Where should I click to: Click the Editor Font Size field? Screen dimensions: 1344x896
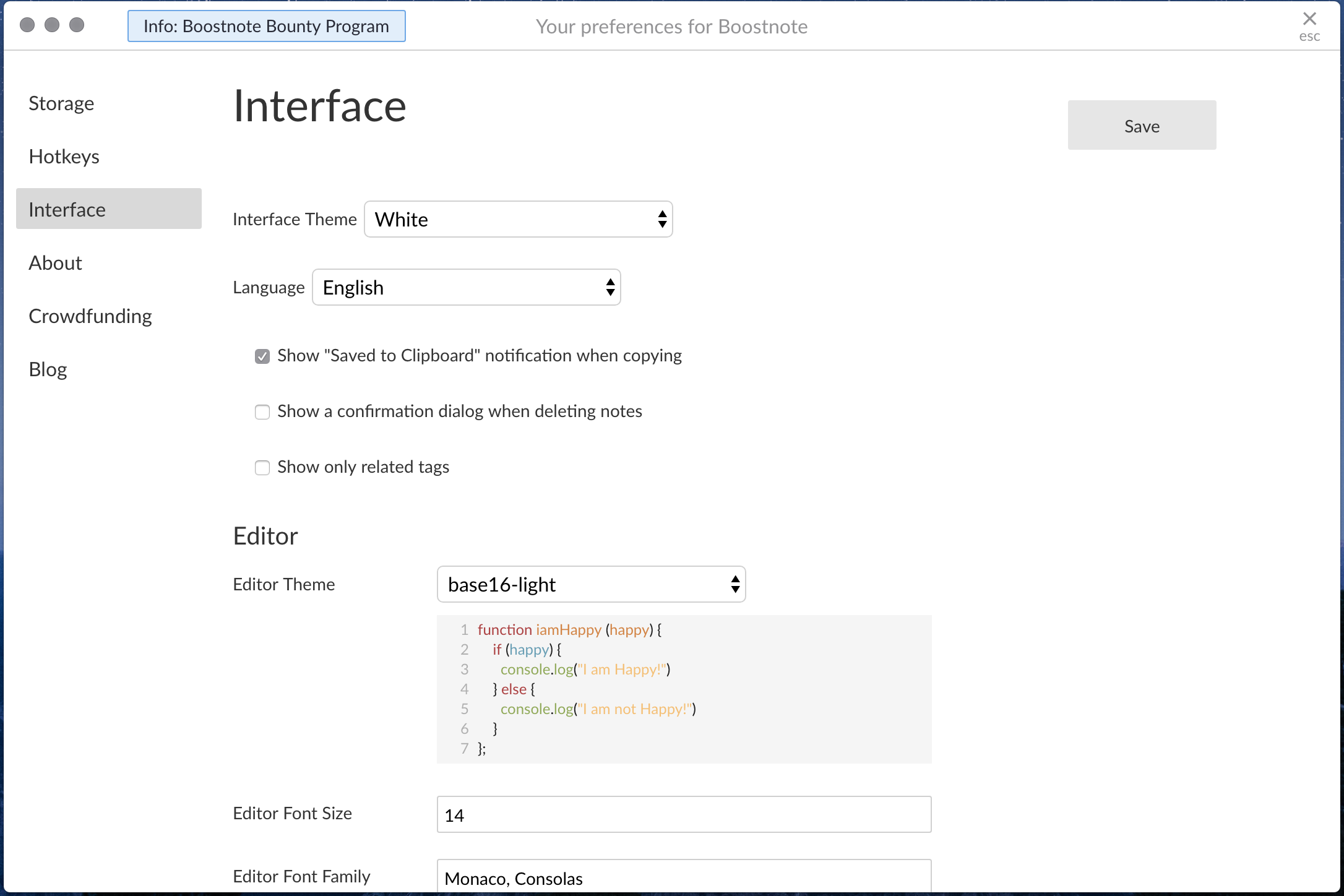[x=684, y=814]
